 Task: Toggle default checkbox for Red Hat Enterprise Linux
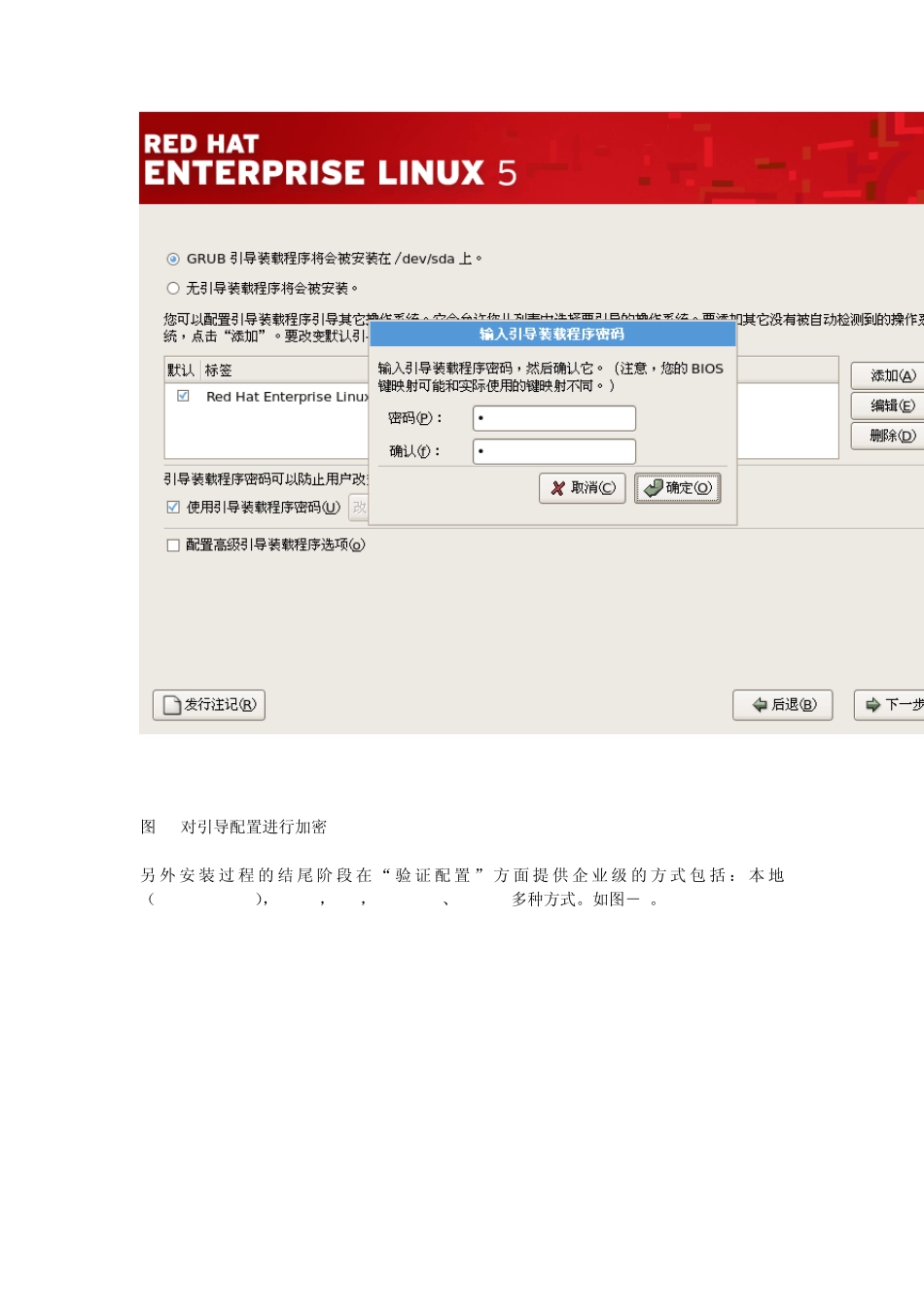[x=183, y=396]
